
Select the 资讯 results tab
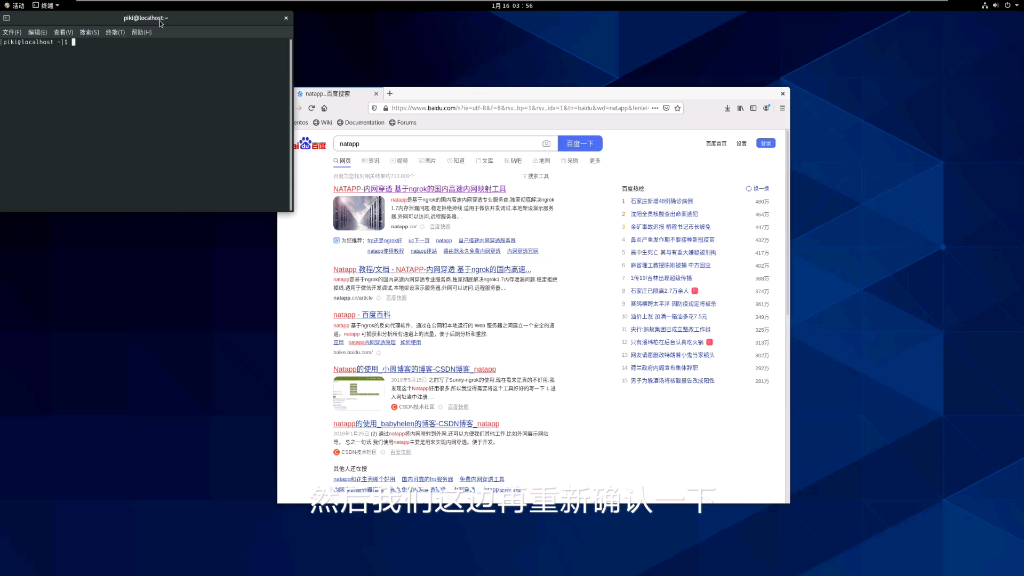(x=370, y=161)
